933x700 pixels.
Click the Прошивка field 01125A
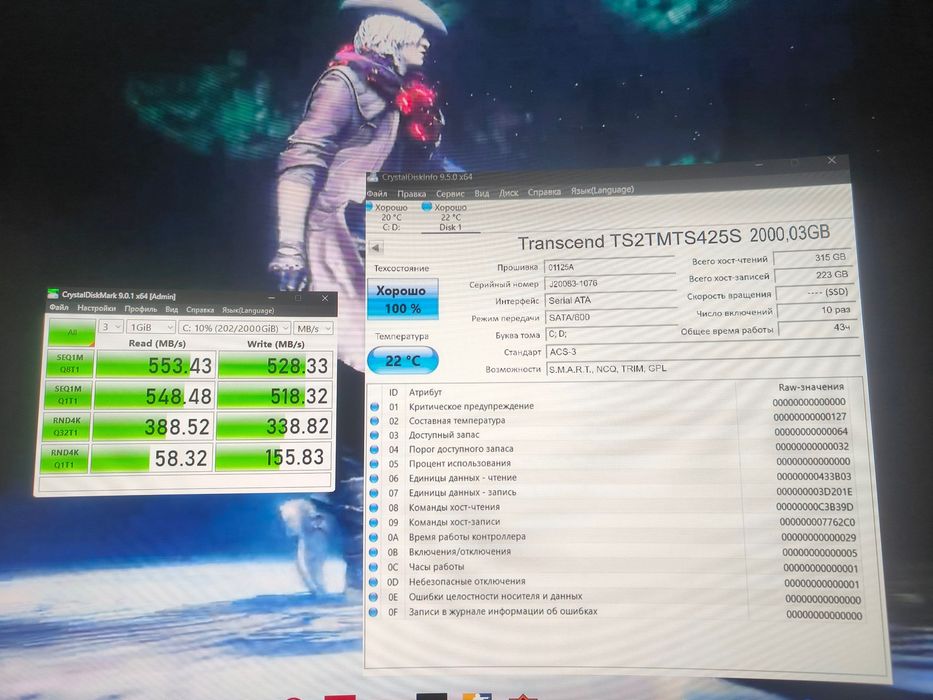point(609,267)
